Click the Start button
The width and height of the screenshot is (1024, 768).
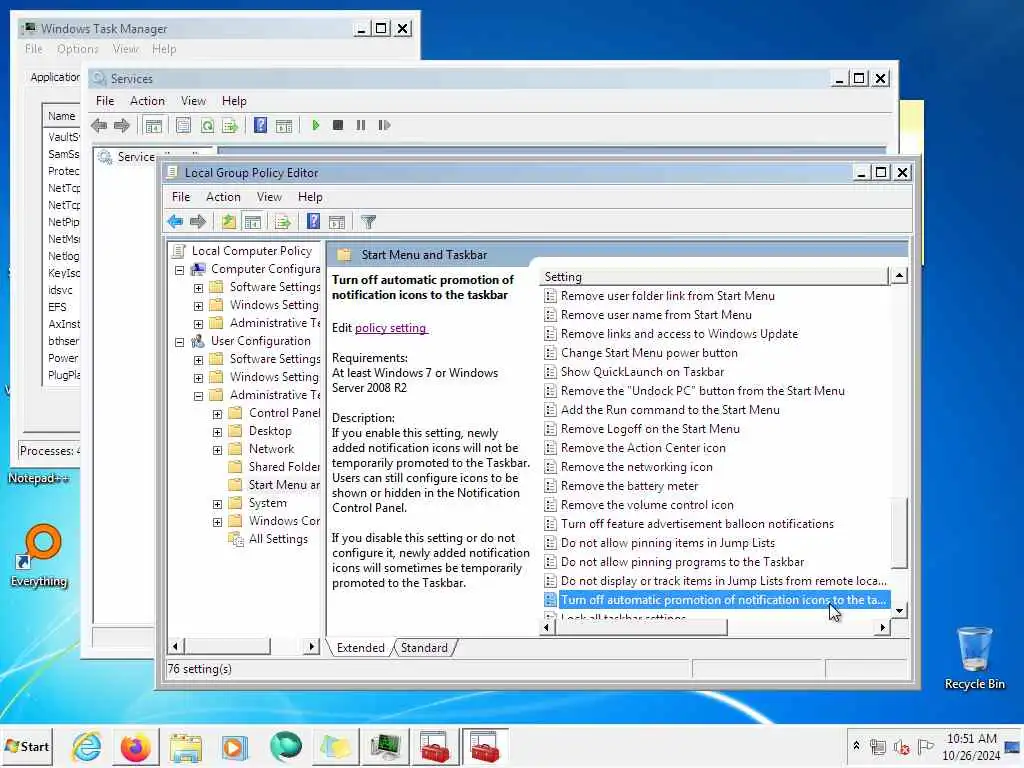pyautogui.click(x=27, y=746)
